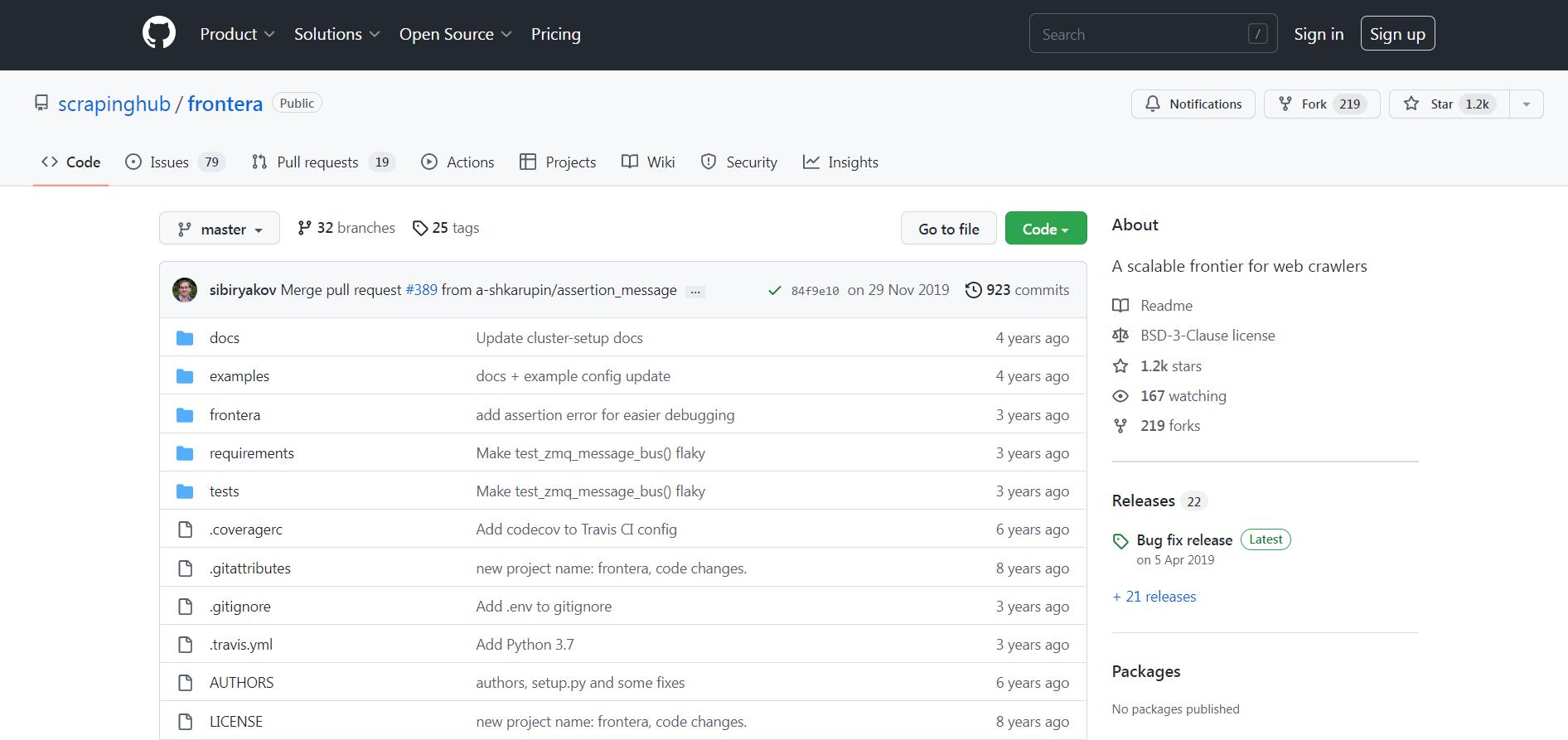Screen dimensions: 1568x740
Task: Click the Sign up button
Action: click(x=1397, y=34)
